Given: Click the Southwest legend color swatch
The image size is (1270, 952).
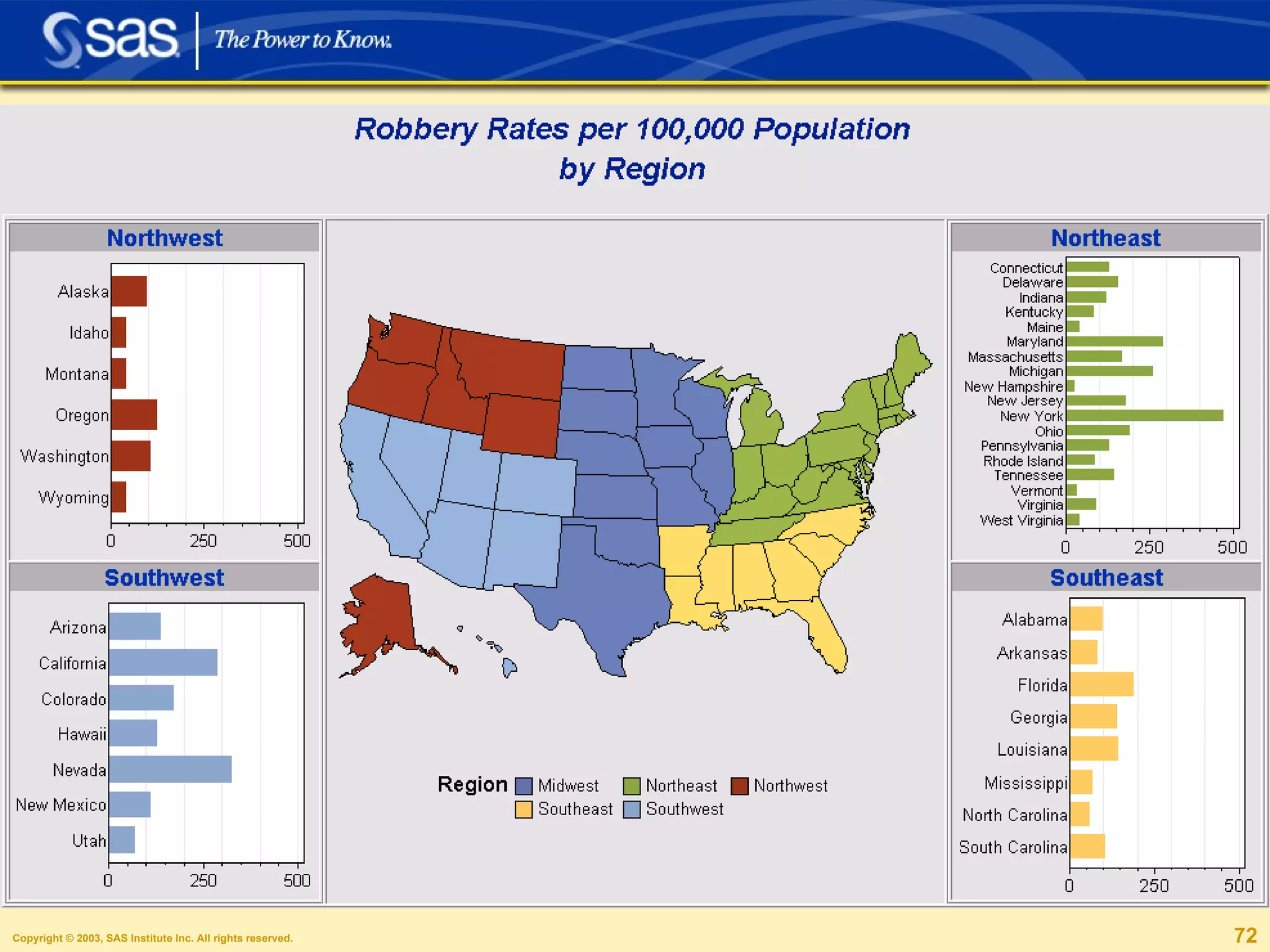Looking at the screenshot, I should pos(631,809).
